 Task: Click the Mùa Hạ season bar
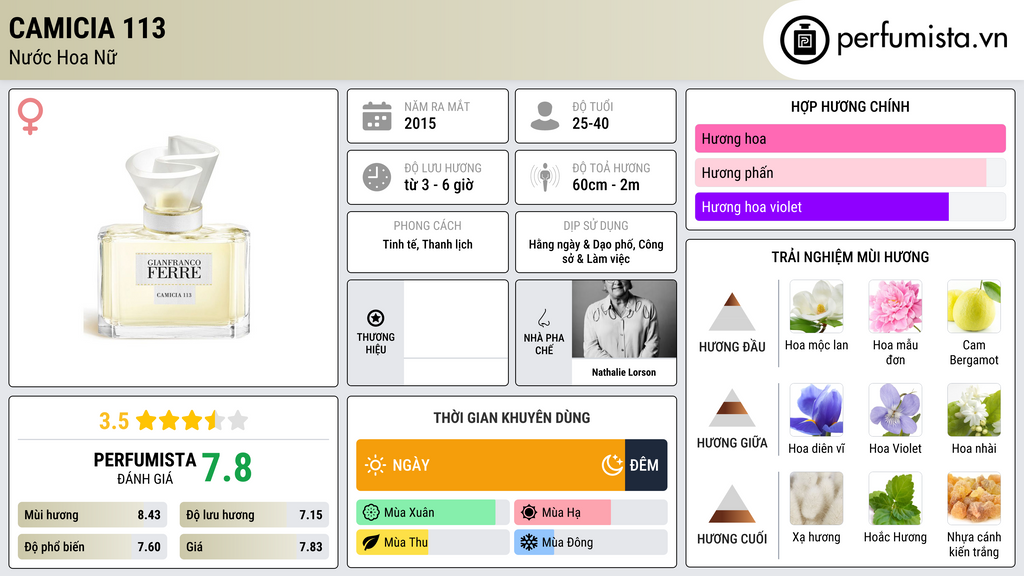(x=590, y=512)
